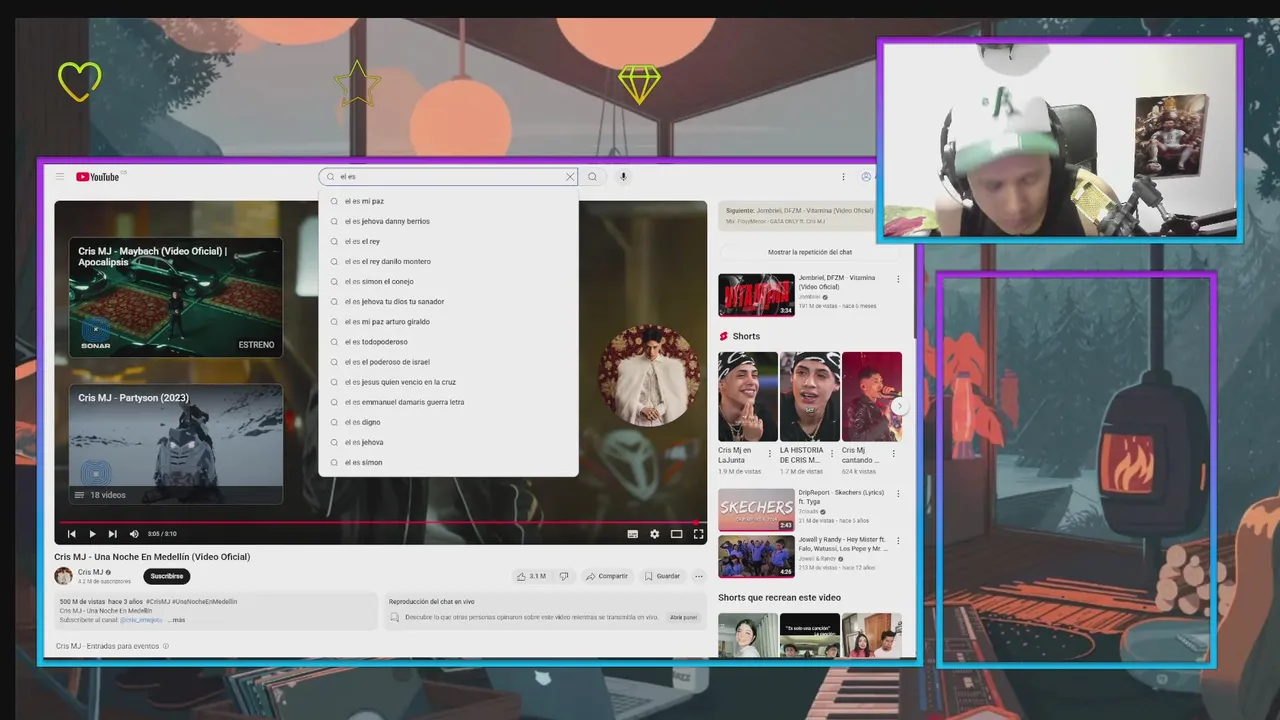Viewport: 1280px width, 720px height.
Task: Open 'LA HISTORIA DE CRIS M...' short
Action: [x=809, y=396]
